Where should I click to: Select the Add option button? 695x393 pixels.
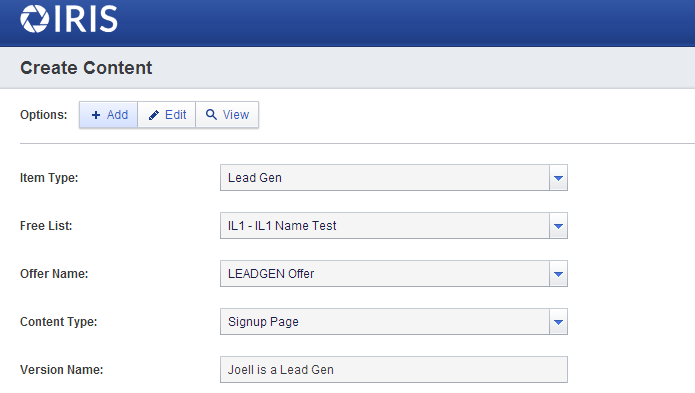109,115
